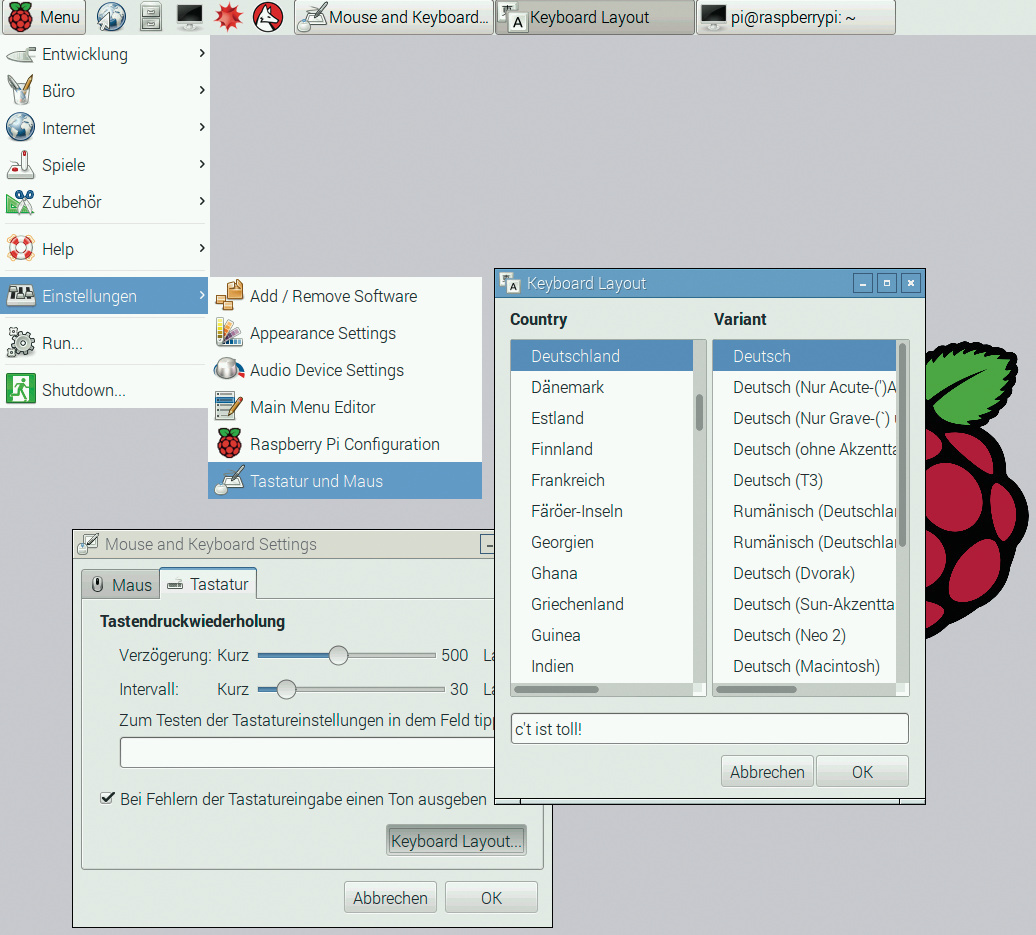The height and width of the screenshot is (935, 1036).
Task: Click the keyboard layout test field 'c't ist toll!'
Action: point(710,728)
